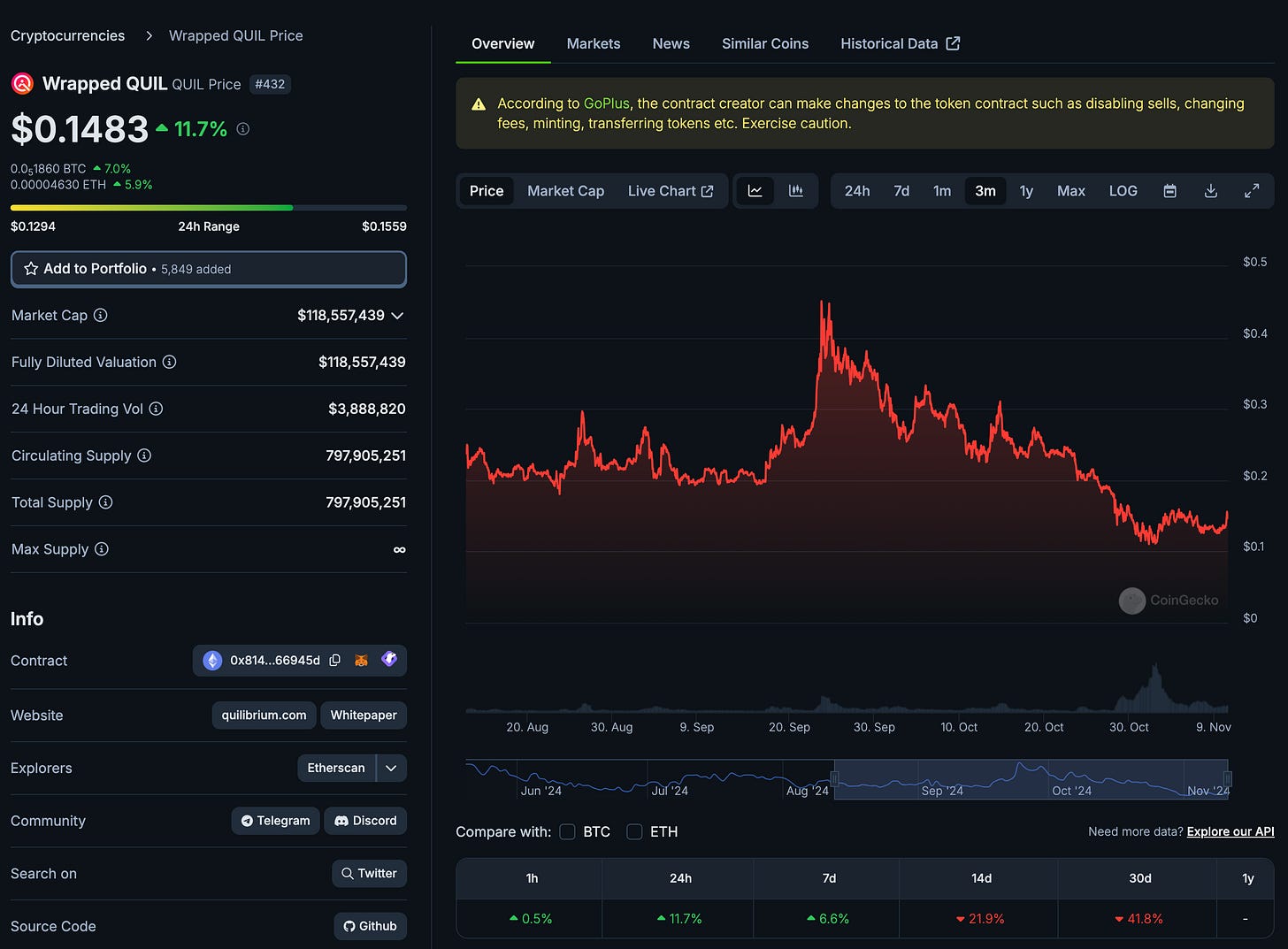Select Market Cap chart tab

[x=566, y=191]
